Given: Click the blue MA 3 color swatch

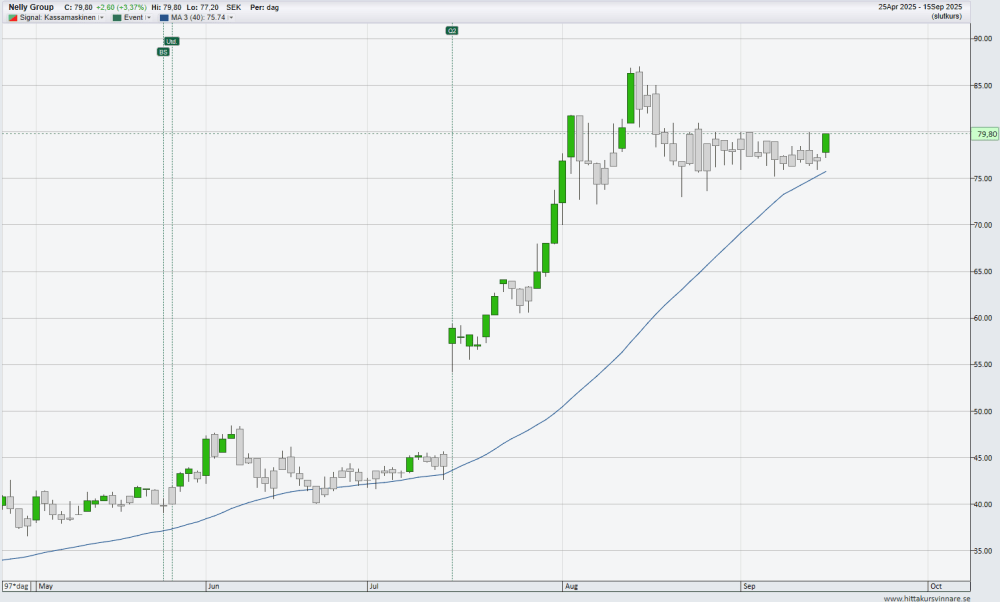Looking at the screenshot, I should [x=164, y=18].
